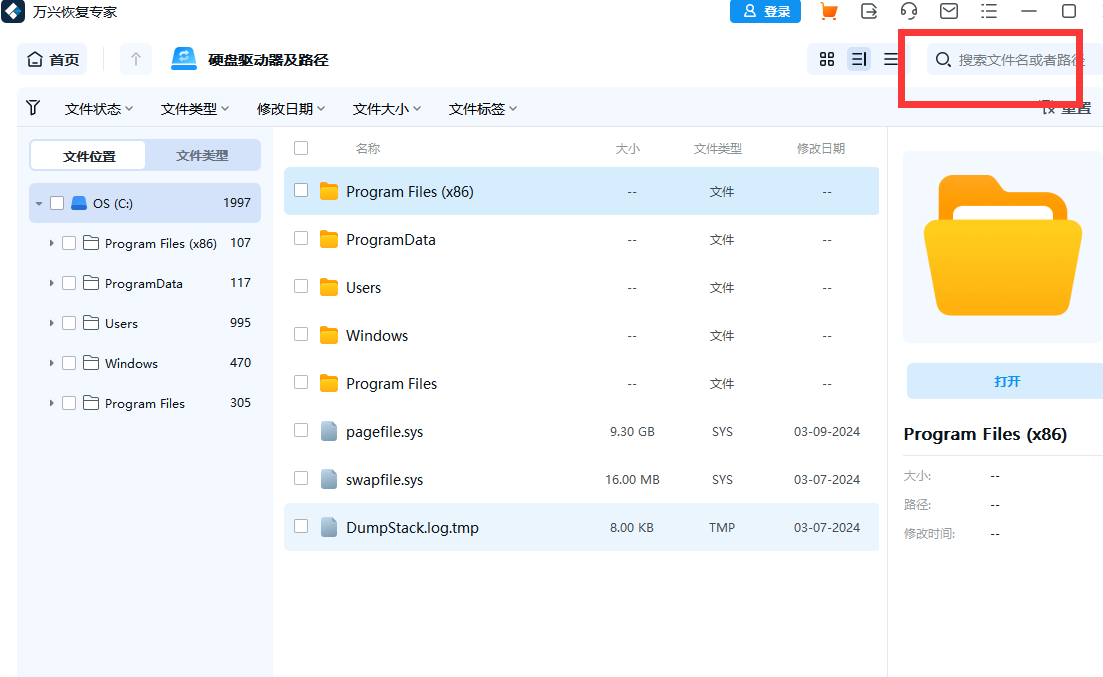Check the pagefile.sys row checkbox
The image size is (1103, 677).
pyautogui.click(x=301, y=431)
